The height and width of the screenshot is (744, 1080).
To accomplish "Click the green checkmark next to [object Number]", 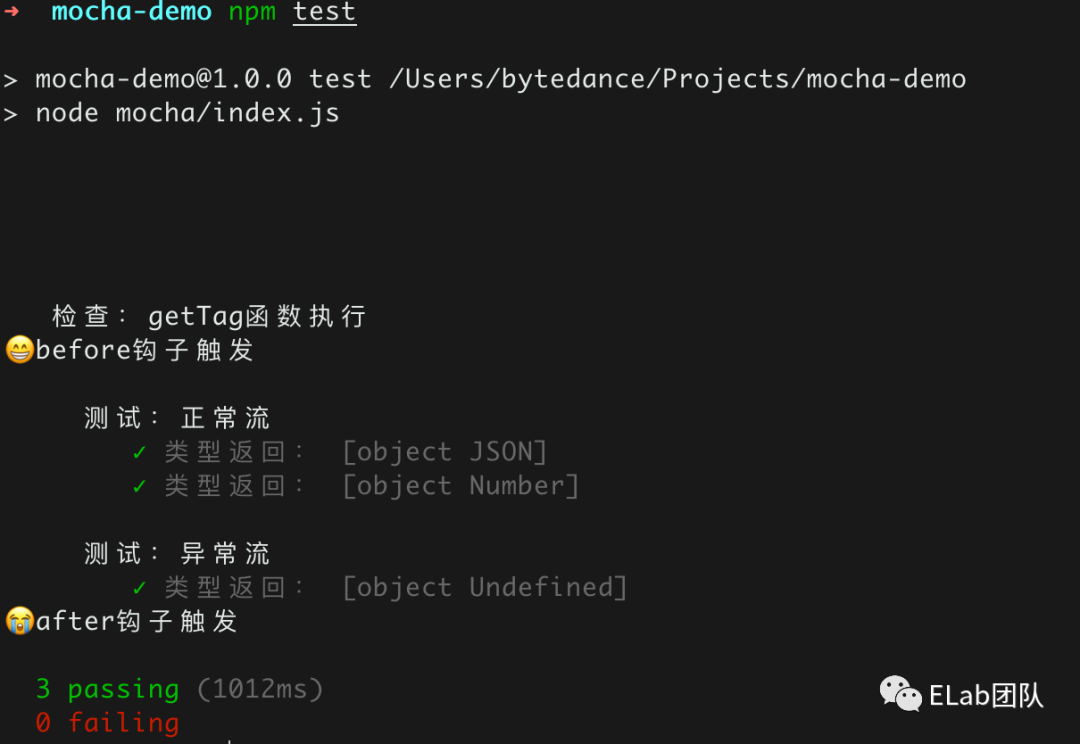I will point(140,486).
